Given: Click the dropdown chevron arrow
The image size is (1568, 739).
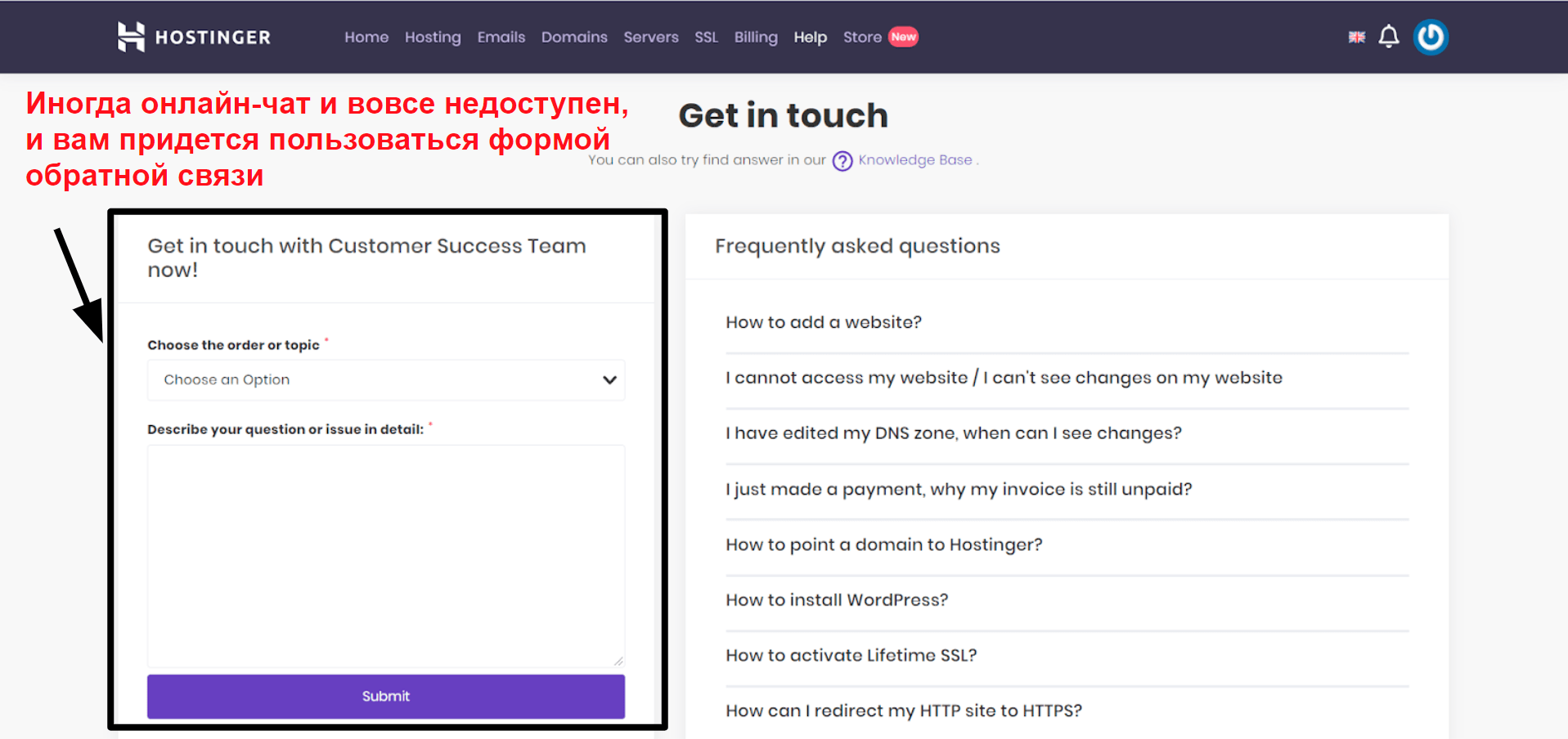Looking at the screenshot, I should (x=609, y=380).
